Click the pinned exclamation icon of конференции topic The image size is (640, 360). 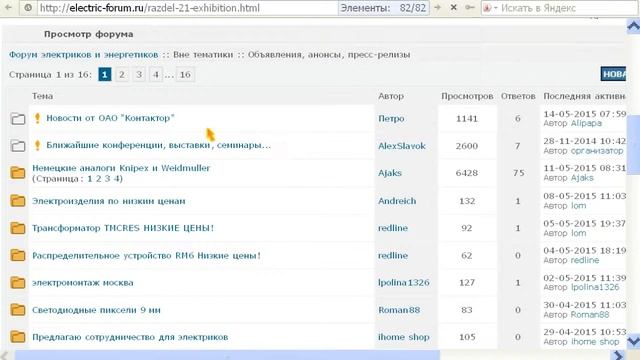37,145
